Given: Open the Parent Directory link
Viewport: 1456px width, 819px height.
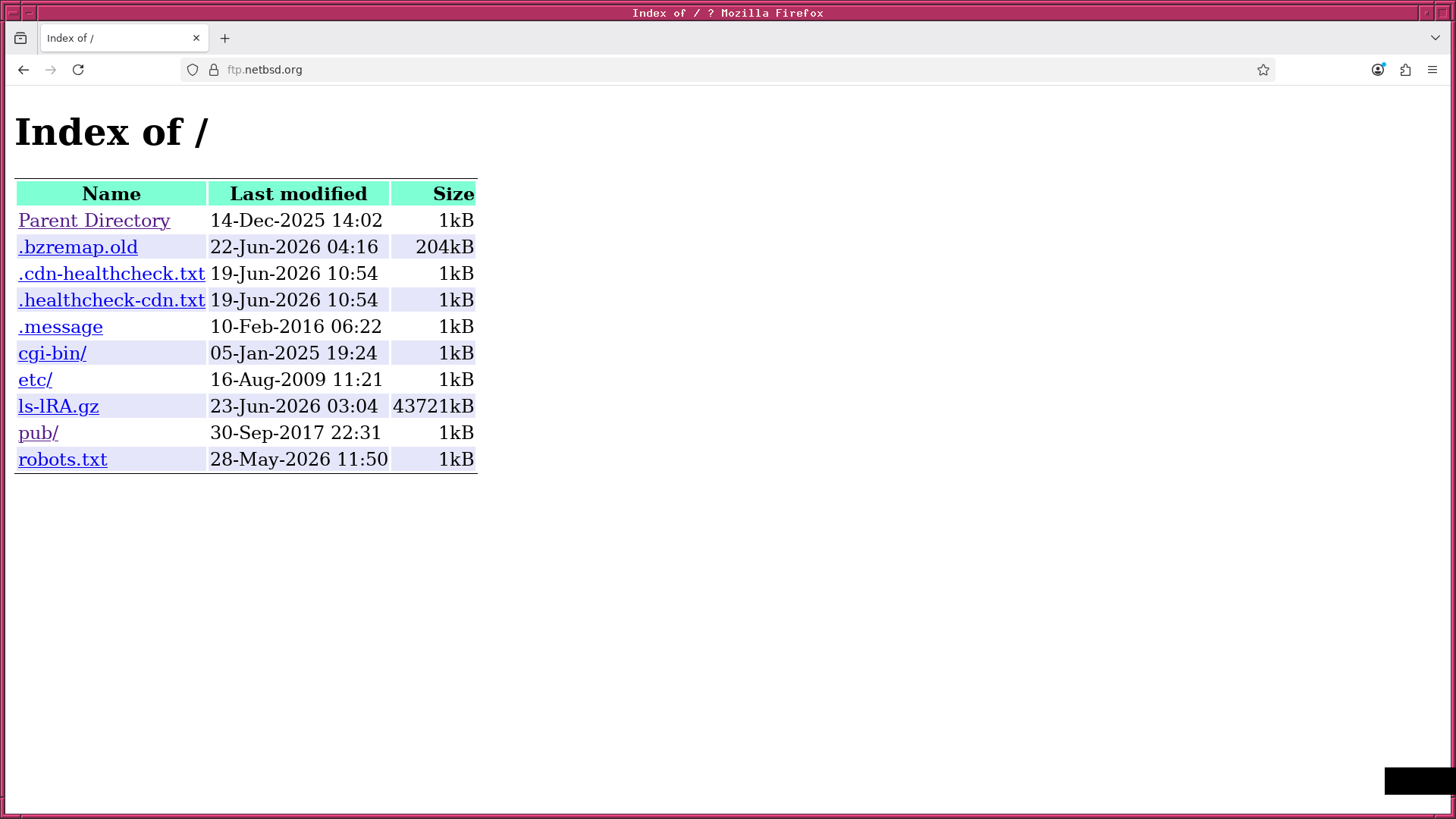Looking at the screenshot, I should point(94,221).
